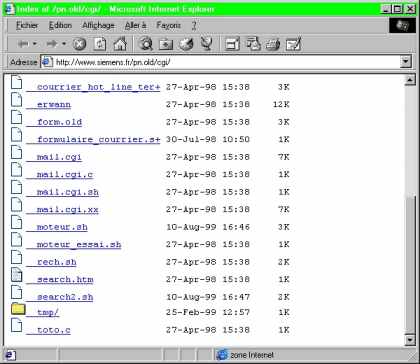420x364 pixels.
Task: Open the ? help menu
Action: (194, 25)
